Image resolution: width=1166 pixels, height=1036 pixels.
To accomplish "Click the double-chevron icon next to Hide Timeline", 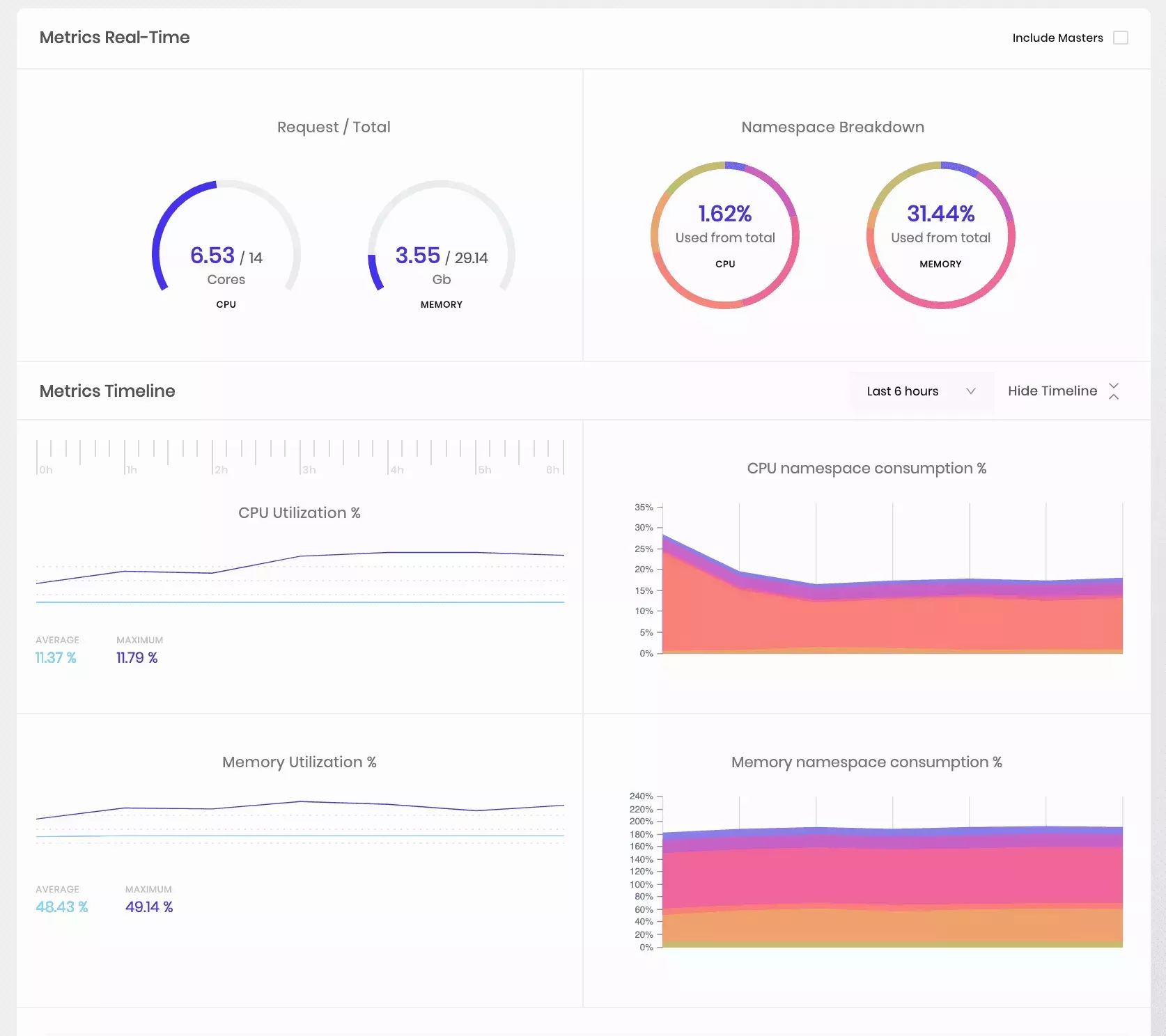I will pyautogui.click(x=1114, y=391).
